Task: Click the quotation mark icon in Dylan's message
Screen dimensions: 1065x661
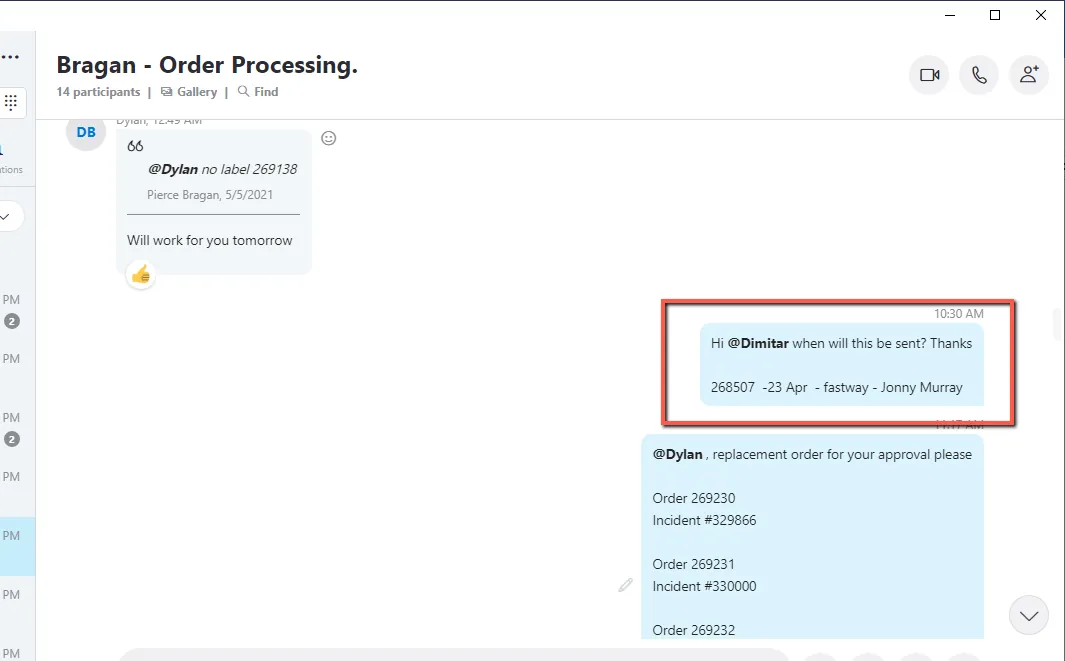Action: (135, 146)
